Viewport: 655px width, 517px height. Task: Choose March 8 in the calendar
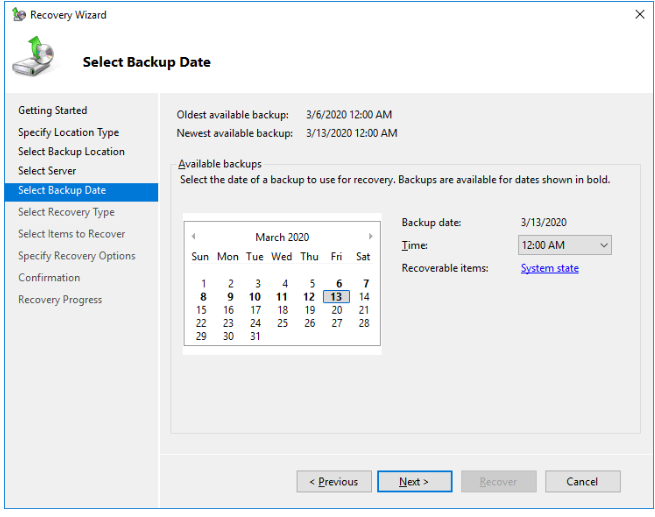tap(203, 297)
